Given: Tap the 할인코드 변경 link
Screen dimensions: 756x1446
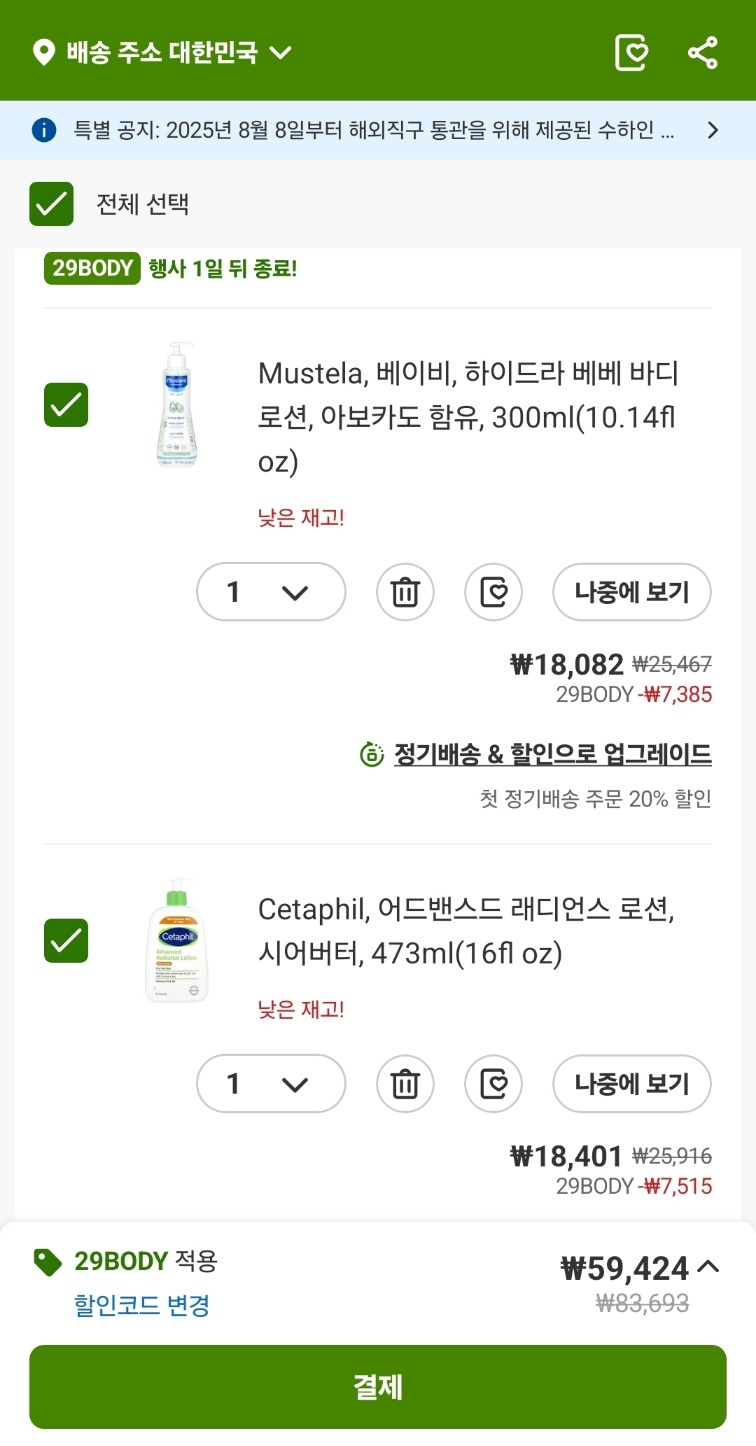Looking at the screenshot, I should [142, 1305].
